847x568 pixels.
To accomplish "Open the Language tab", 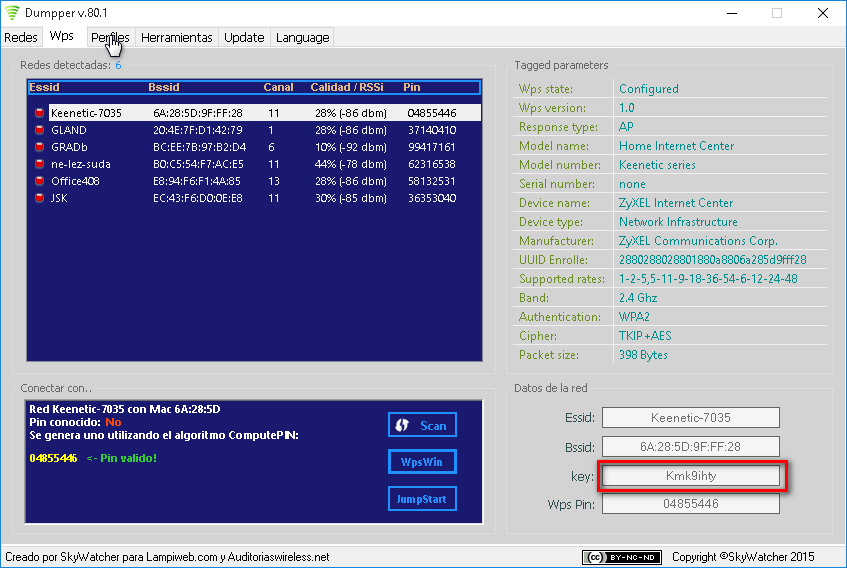I will coord(302,38).
